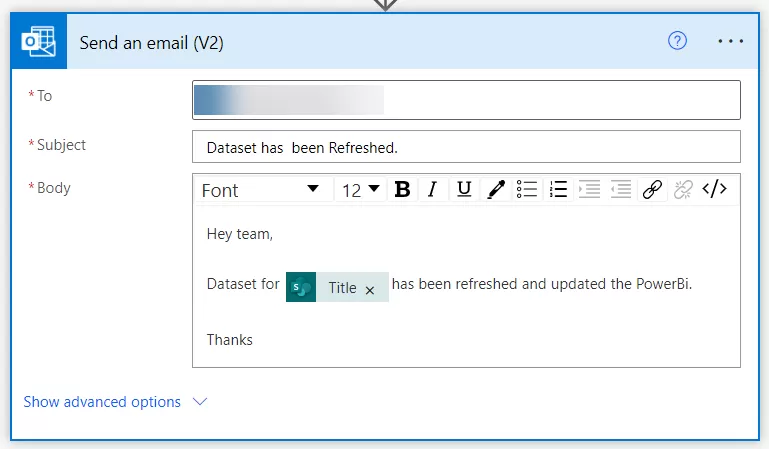Open the three-dot action menu
Image resolution: width=769 pixels, height=449 pixels.
[731, 41]
